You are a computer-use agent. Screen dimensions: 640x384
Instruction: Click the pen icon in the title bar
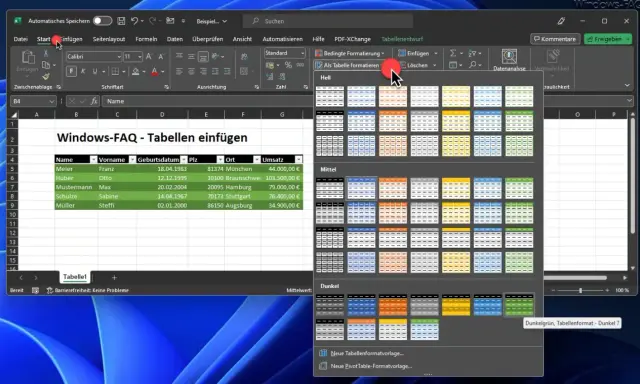pos(562,21)
